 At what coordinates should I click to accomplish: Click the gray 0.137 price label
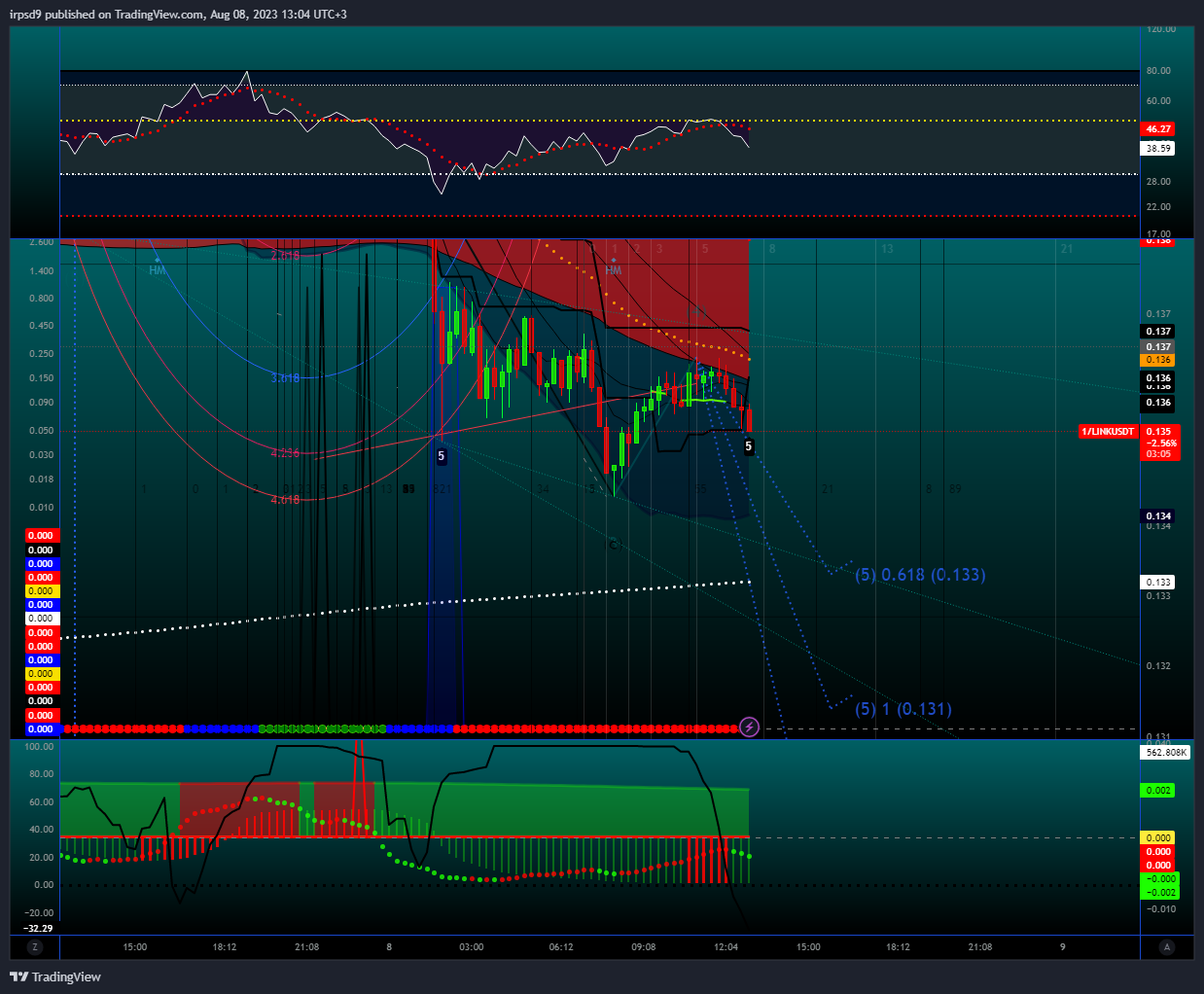[x=1158, y=346]
